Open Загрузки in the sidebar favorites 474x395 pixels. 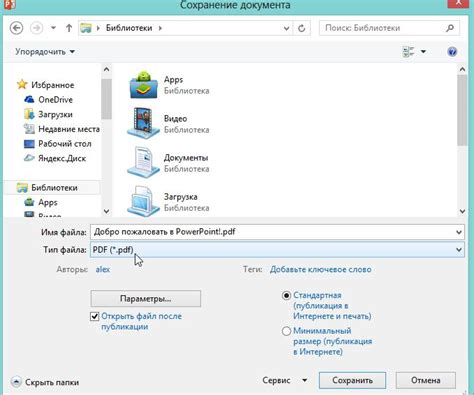pos(55,114)
